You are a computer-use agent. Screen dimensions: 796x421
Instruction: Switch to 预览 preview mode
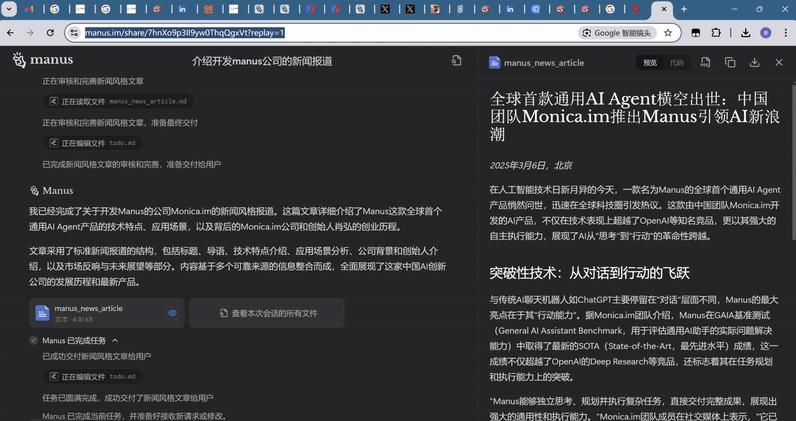click(x=650, y=62)
